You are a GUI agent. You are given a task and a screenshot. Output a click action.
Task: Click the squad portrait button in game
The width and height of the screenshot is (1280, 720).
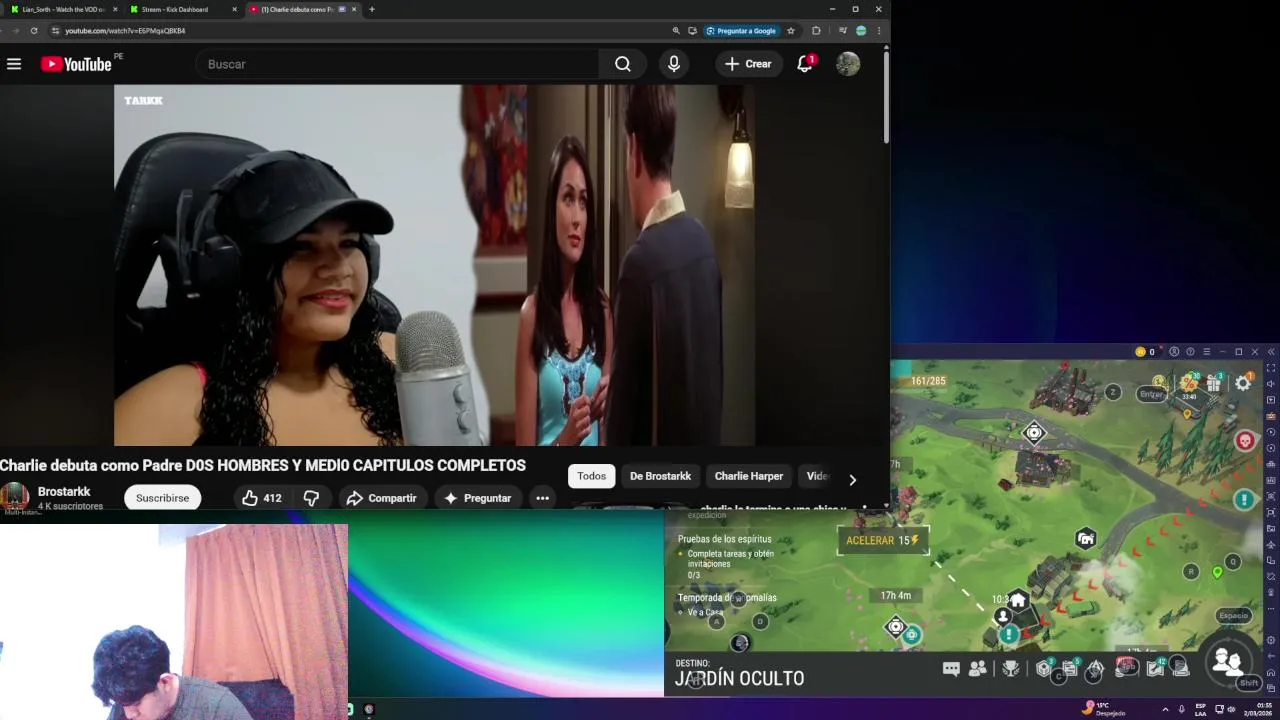(x=1227, y=661)
